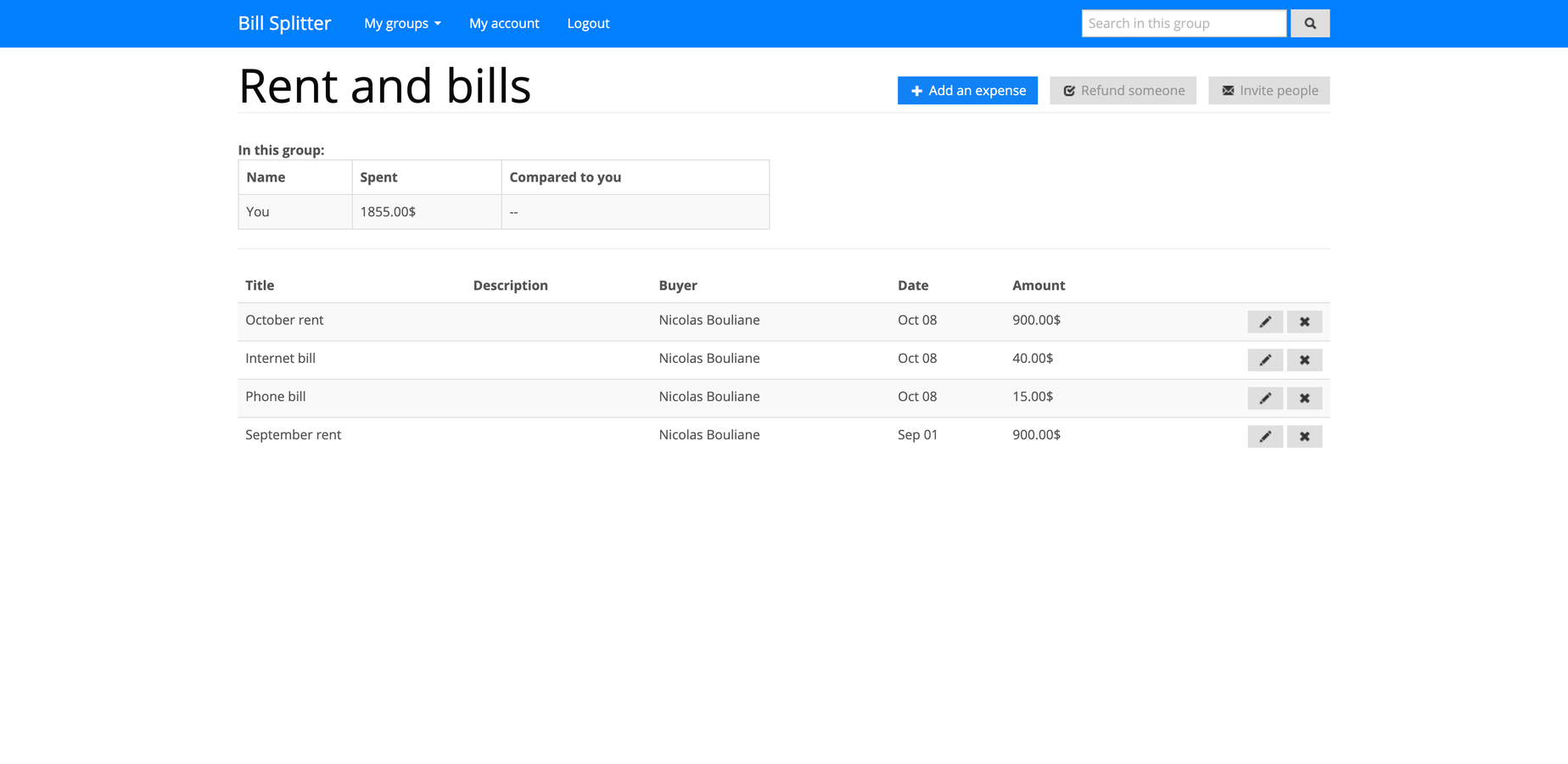Viewport: 1568px width, 764px height.
Task: Delete the Internet bill expense
Action: click(1304, 360)
